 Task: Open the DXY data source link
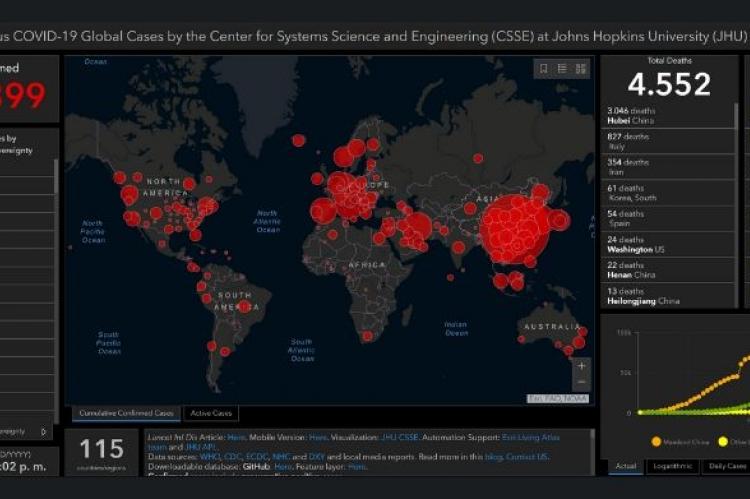click(x=317, y=457)
